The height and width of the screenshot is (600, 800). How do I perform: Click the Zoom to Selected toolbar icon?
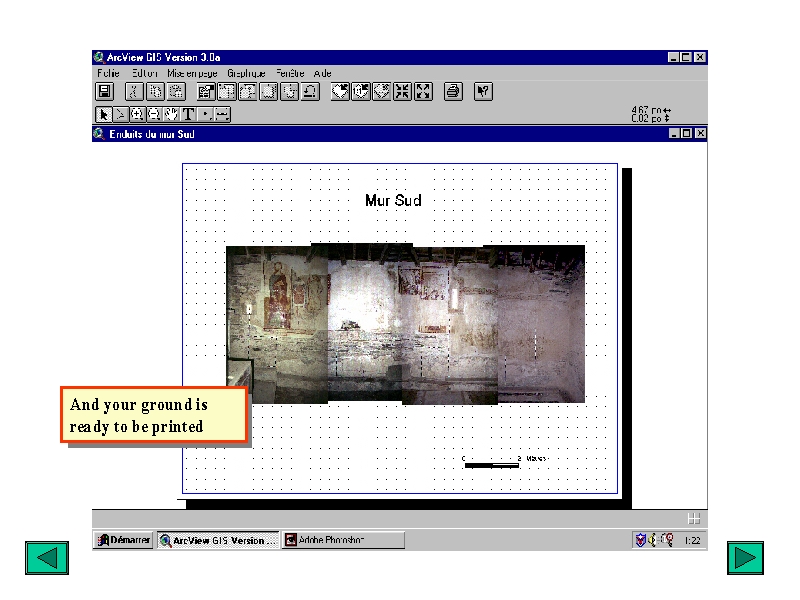pos(382,92)
